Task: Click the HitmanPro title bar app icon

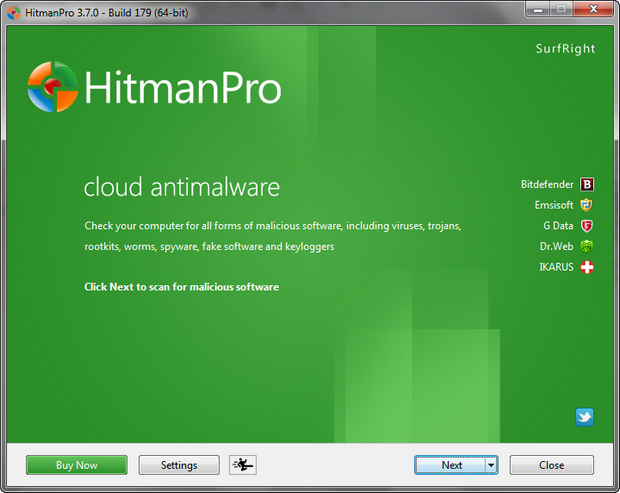Action: [x=14, y=13]
